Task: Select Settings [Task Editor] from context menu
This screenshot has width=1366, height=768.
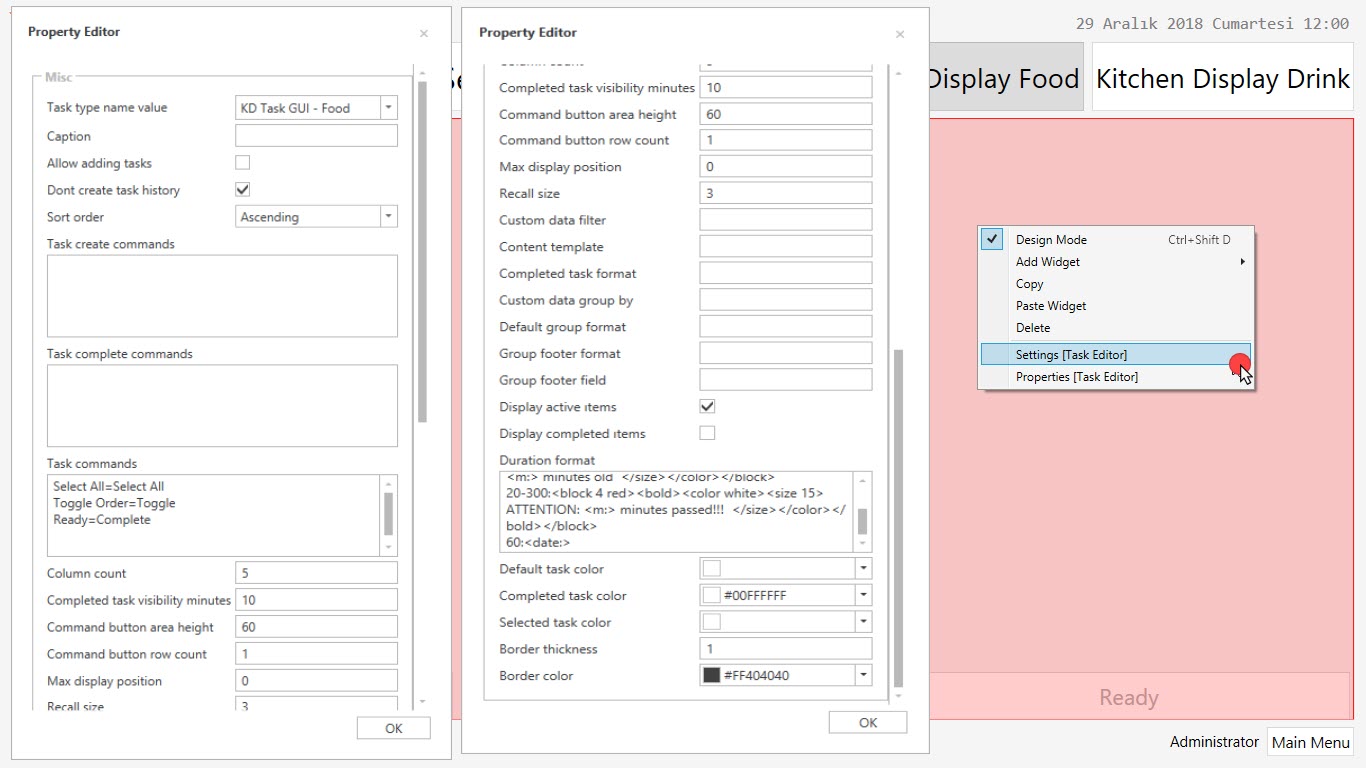Action: pos(1071,355)
